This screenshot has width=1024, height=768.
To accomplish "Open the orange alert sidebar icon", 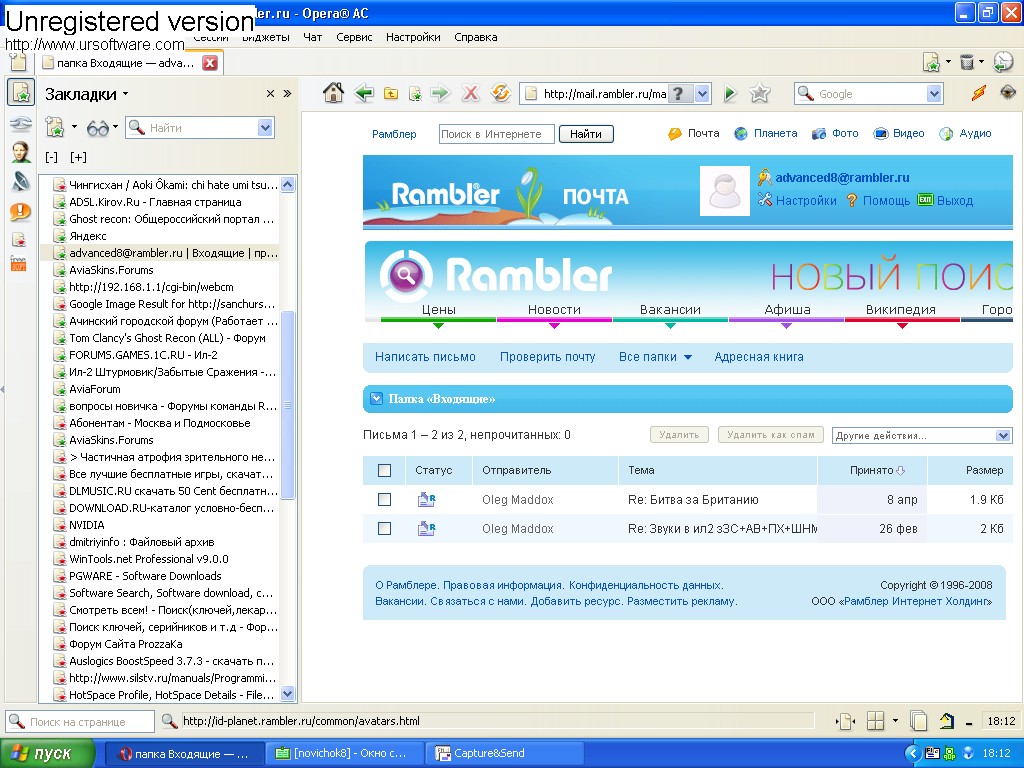I will pos(20,212).
